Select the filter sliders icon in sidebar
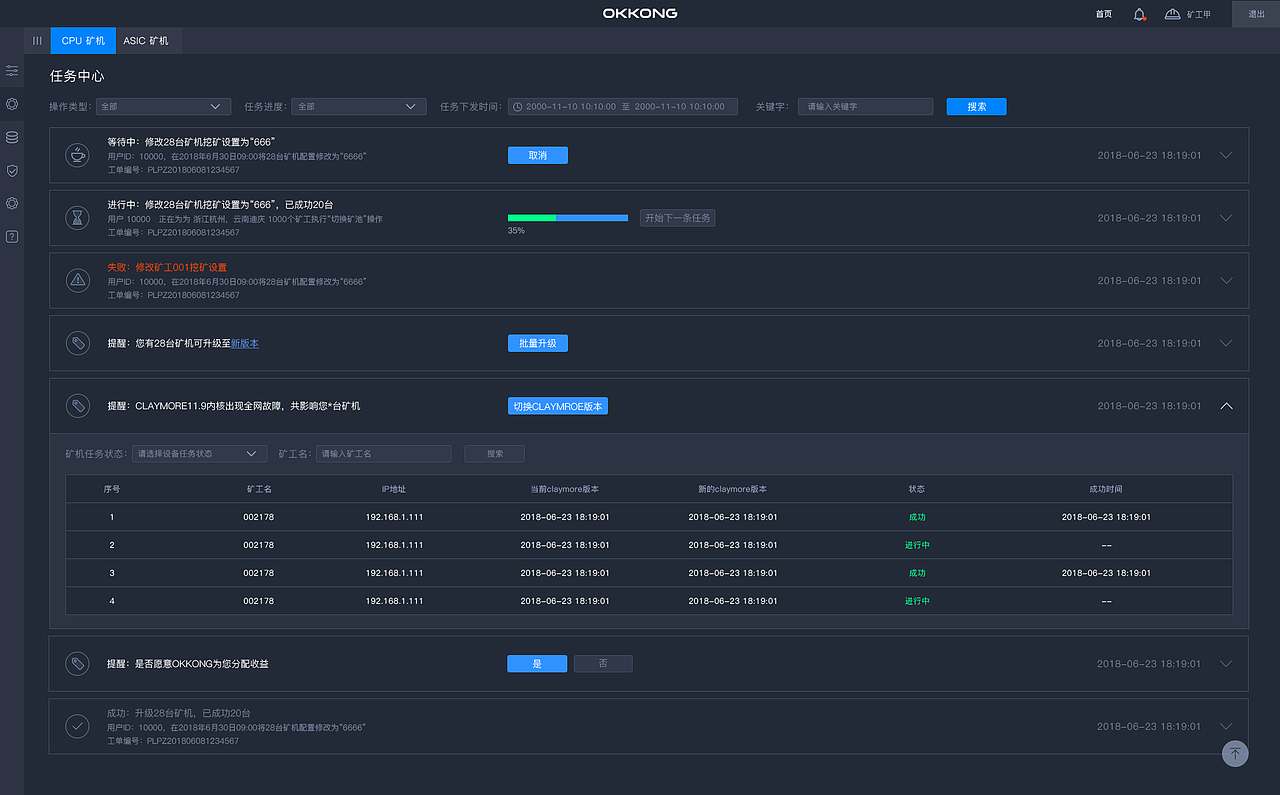This screenshot has width=1280, height=795. (12, 71)
